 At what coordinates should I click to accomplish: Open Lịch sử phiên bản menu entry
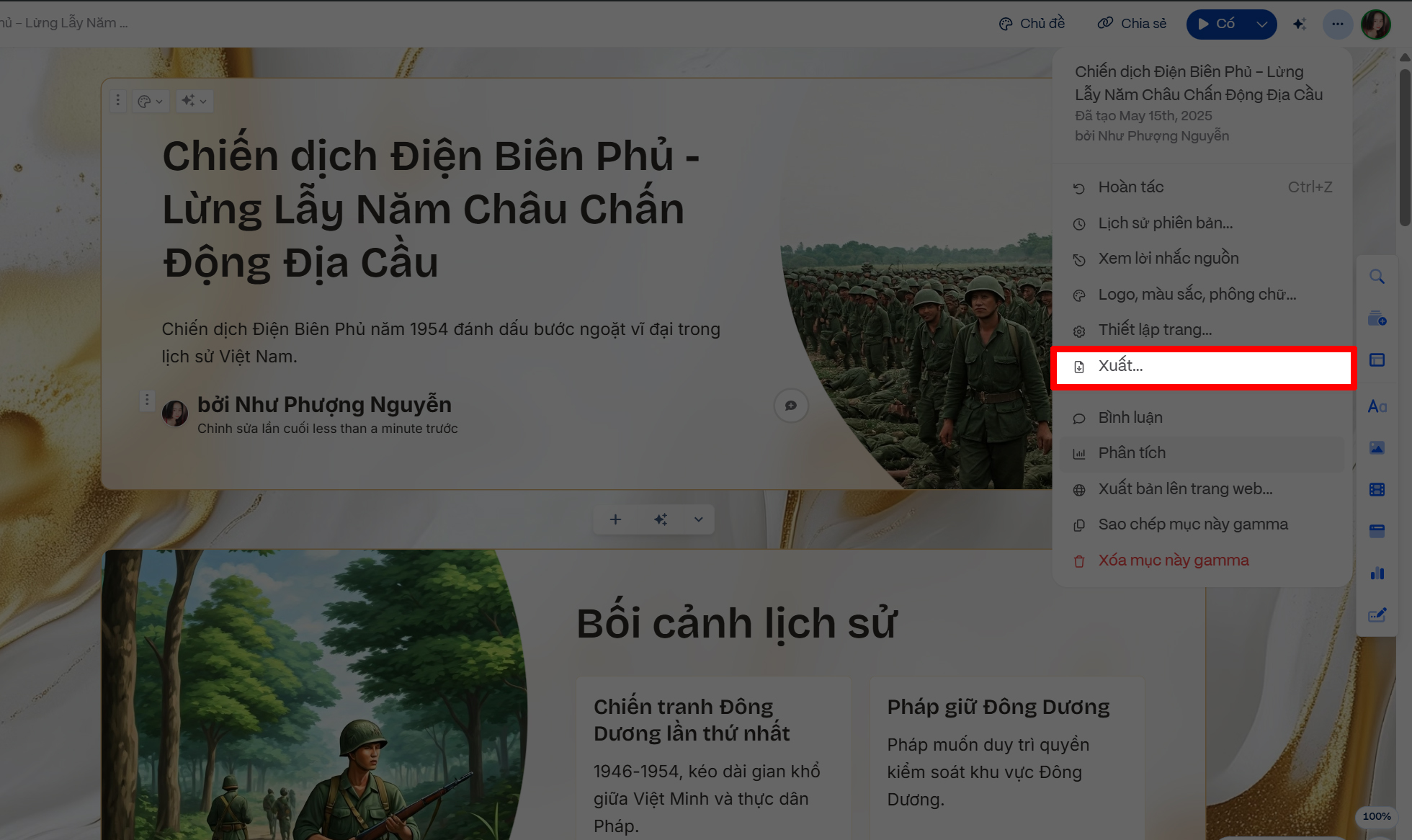point(1202,223)
